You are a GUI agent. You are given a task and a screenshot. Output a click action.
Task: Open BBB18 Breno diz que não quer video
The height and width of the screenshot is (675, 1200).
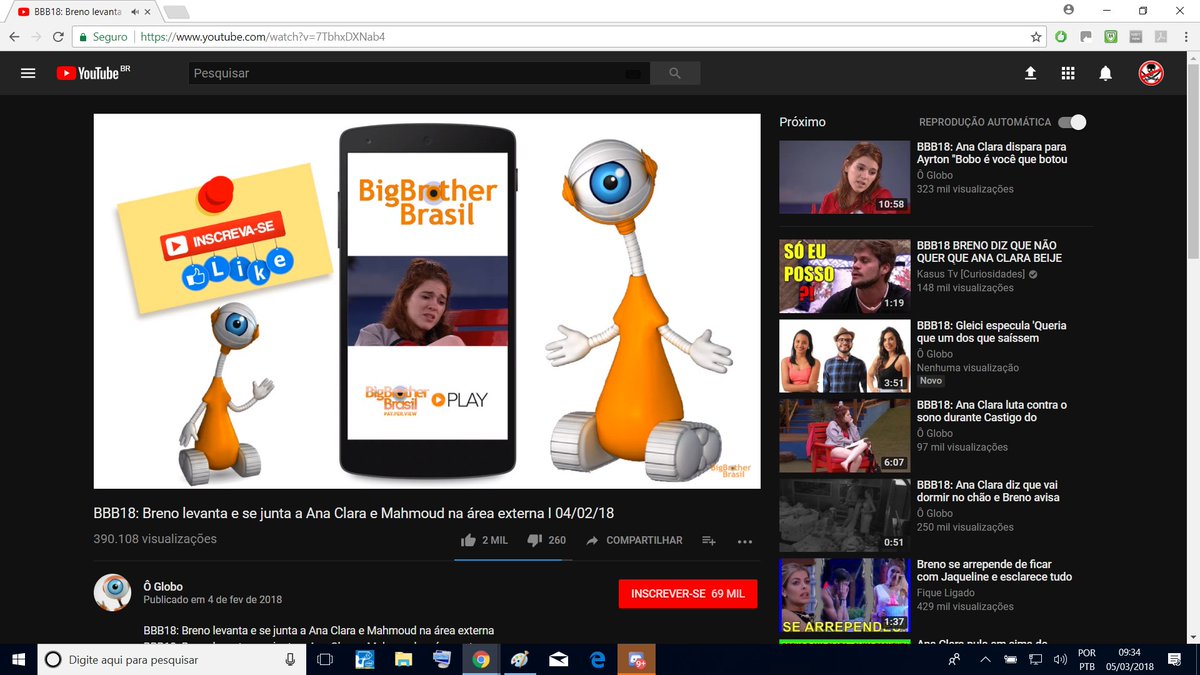(x=989, y=251)
